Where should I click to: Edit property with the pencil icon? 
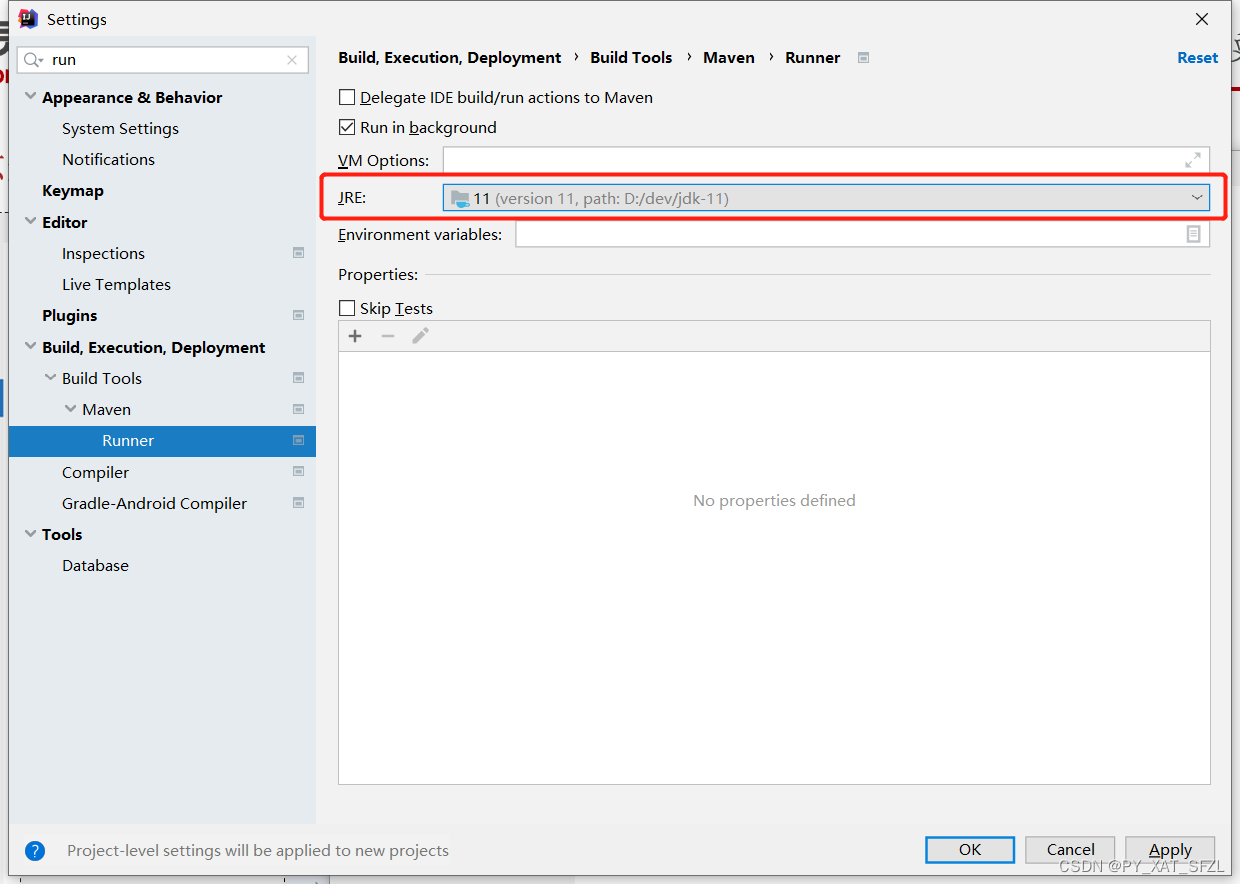(x=421, y=336)
